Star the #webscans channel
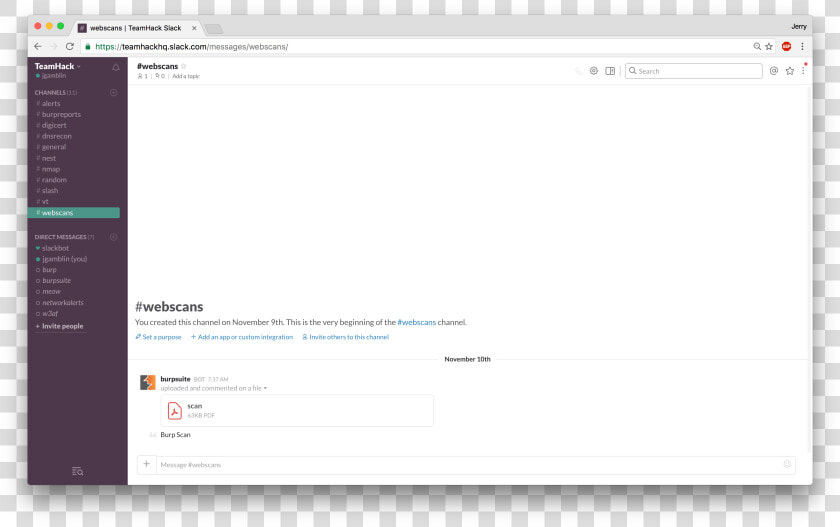This screenshot has width=840, height=527. point(184,66)
